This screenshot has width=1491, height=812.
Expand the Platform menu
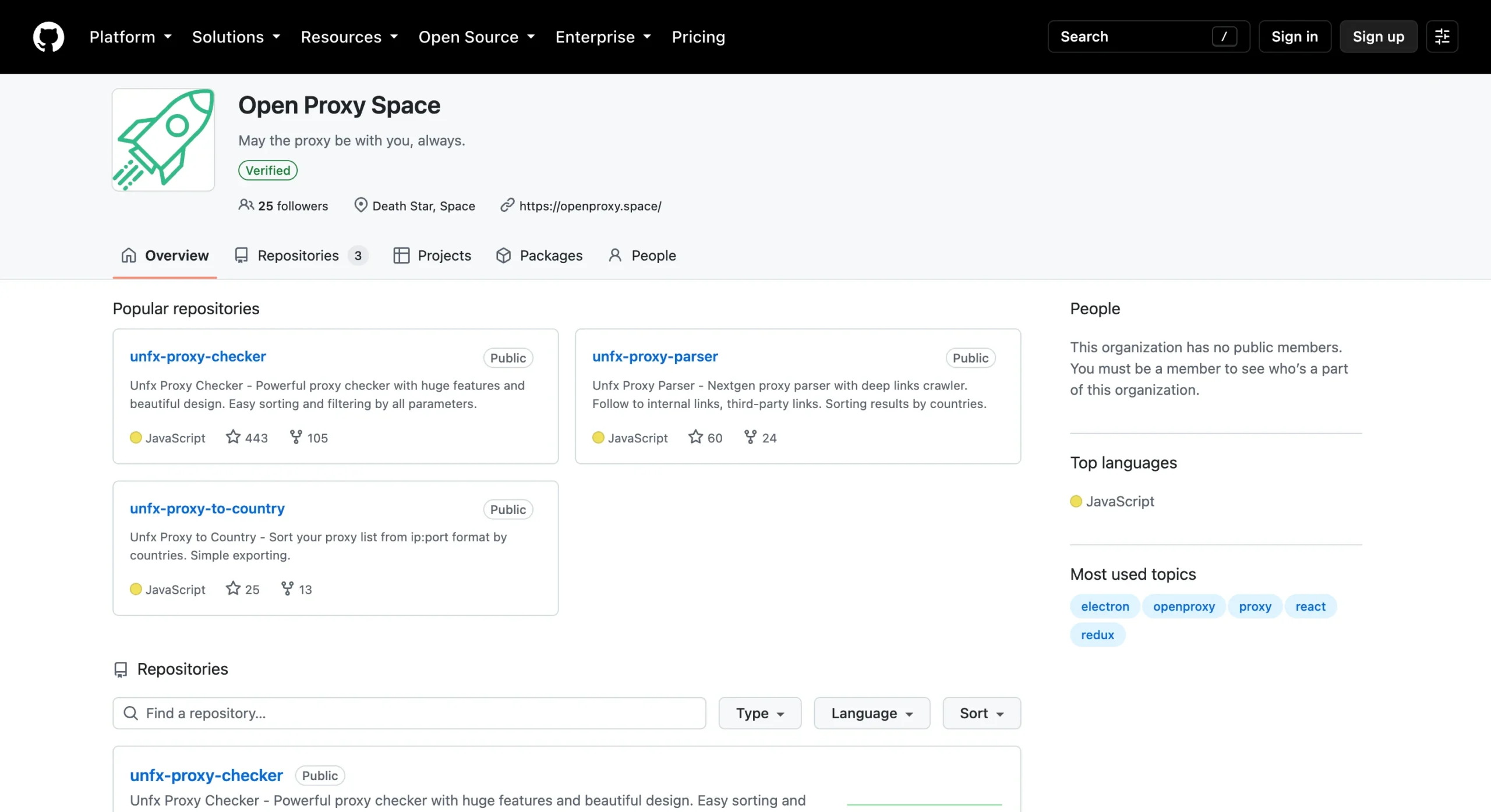130,37
